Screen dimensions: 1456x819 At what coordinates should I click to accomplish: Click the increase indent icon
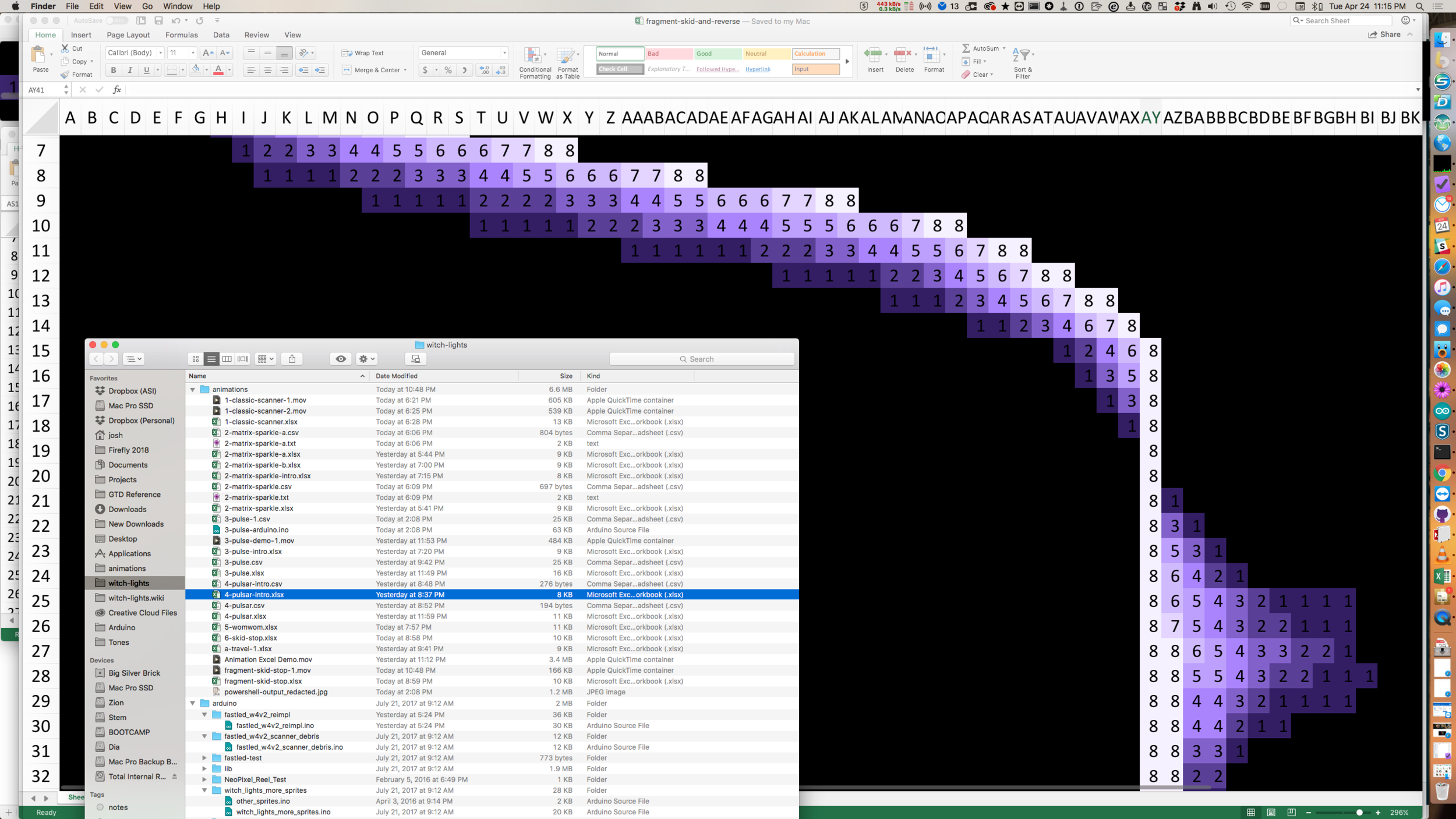[320, 70]
